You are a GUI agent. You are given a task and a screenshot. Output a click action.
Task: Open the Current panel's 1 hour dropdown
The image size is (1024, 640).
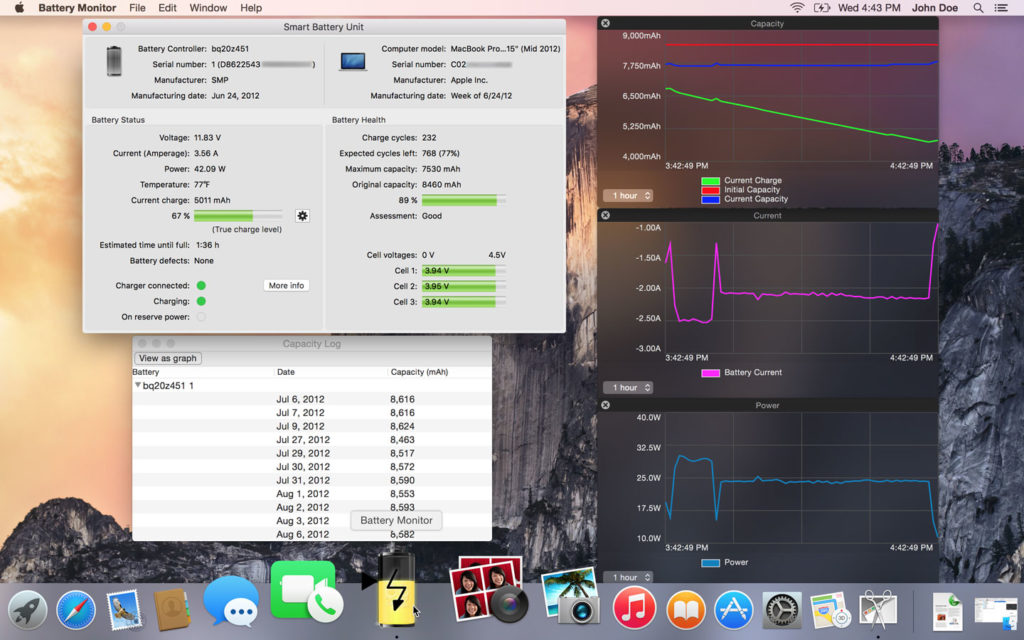click(628, 387)
